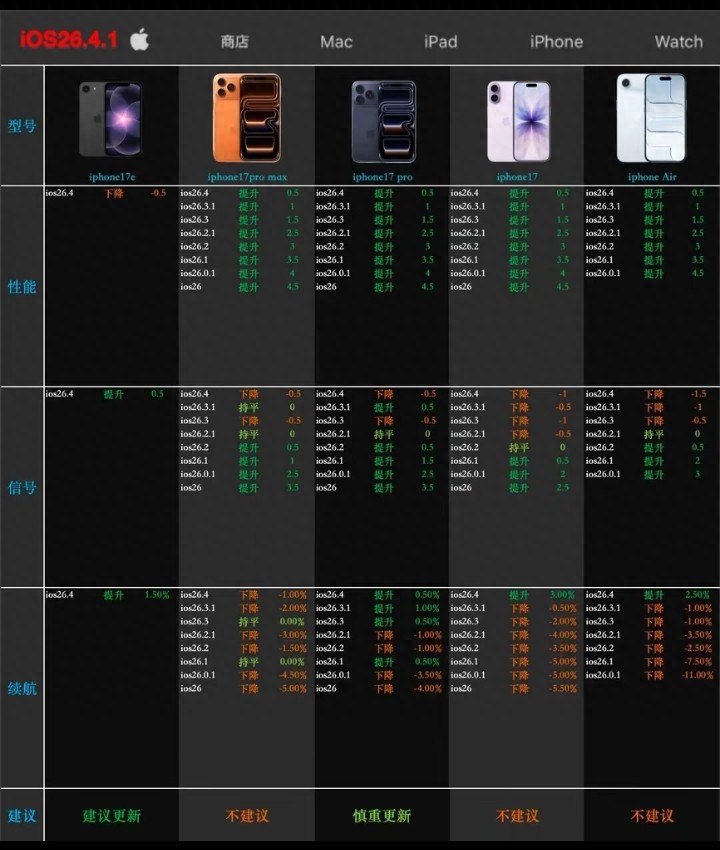
Task: Click 4.5 performance value in iphone Air column
Action: click(x=698, y=273)
